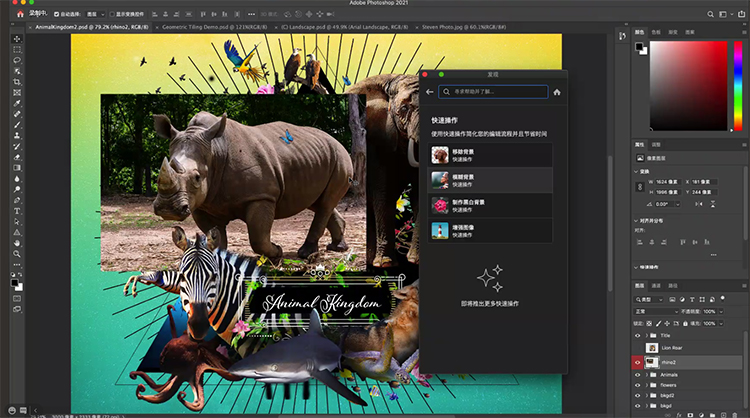This screenshot has height=418, width=750.
Task: Switch to AnimalKingdom2.psd document tab
Action: 91,27
